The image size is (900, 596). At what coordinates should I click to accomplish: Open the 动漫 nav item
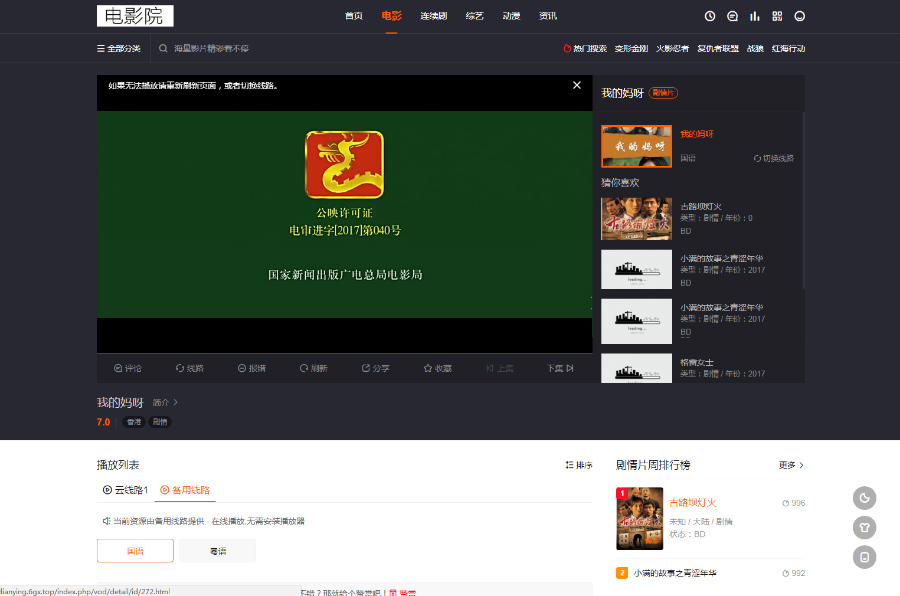point(511,16)
